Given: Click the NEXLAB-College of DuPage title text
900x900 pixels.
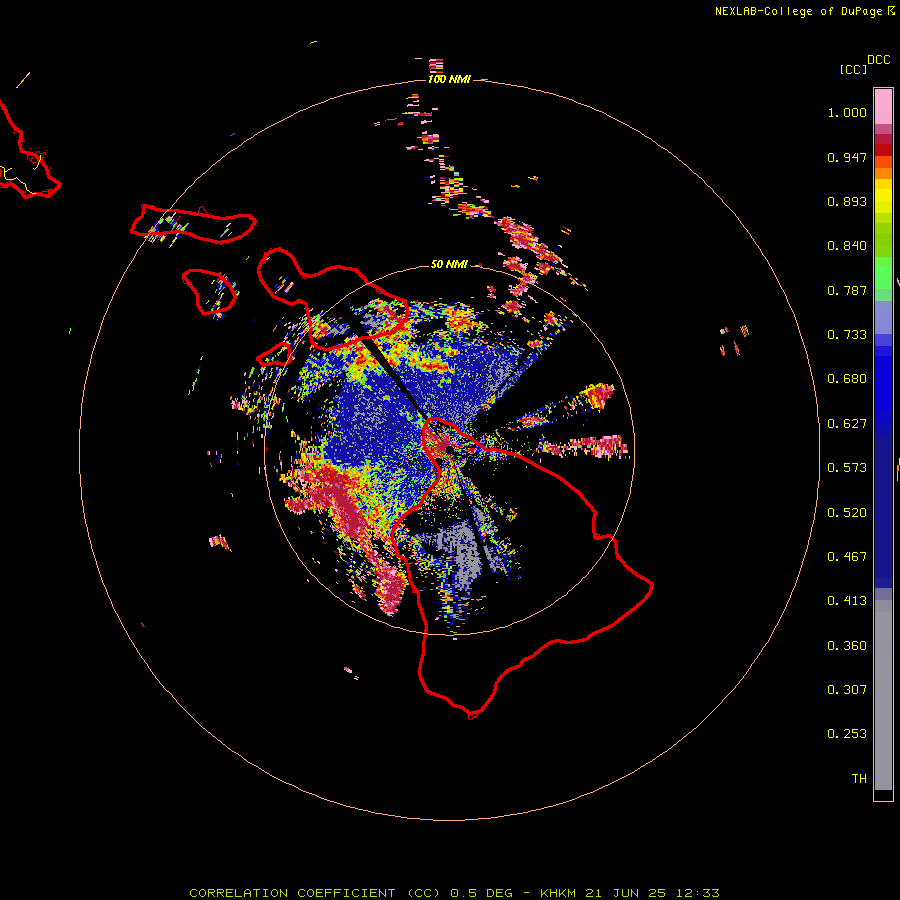Looking at the screenshot, I should 798,11.
